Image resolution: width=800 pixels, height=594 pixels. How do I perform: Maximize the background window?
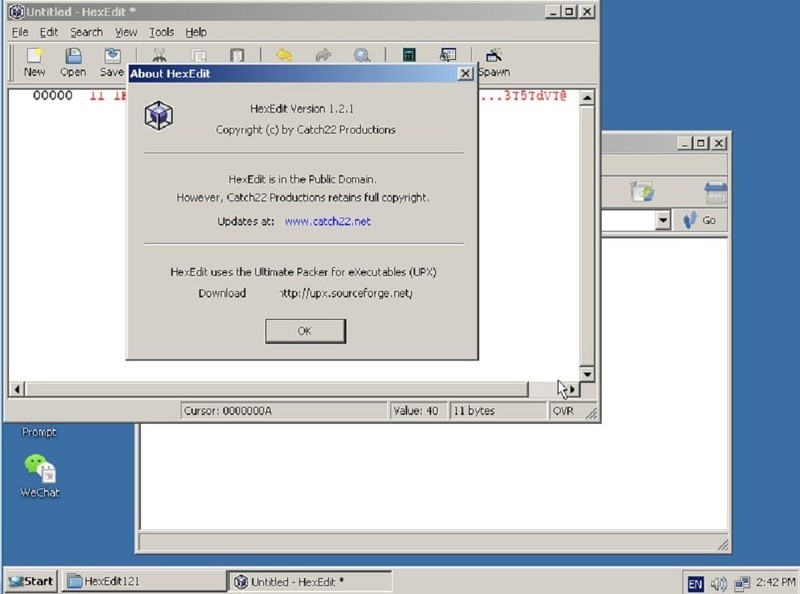(701, 143)
